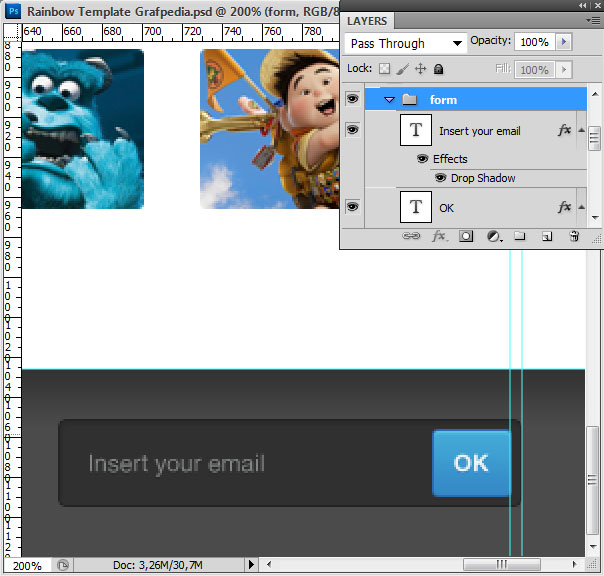Select the form group folder icon
The height and width of the screenshot is (576, 604).
tap(409, 100)
